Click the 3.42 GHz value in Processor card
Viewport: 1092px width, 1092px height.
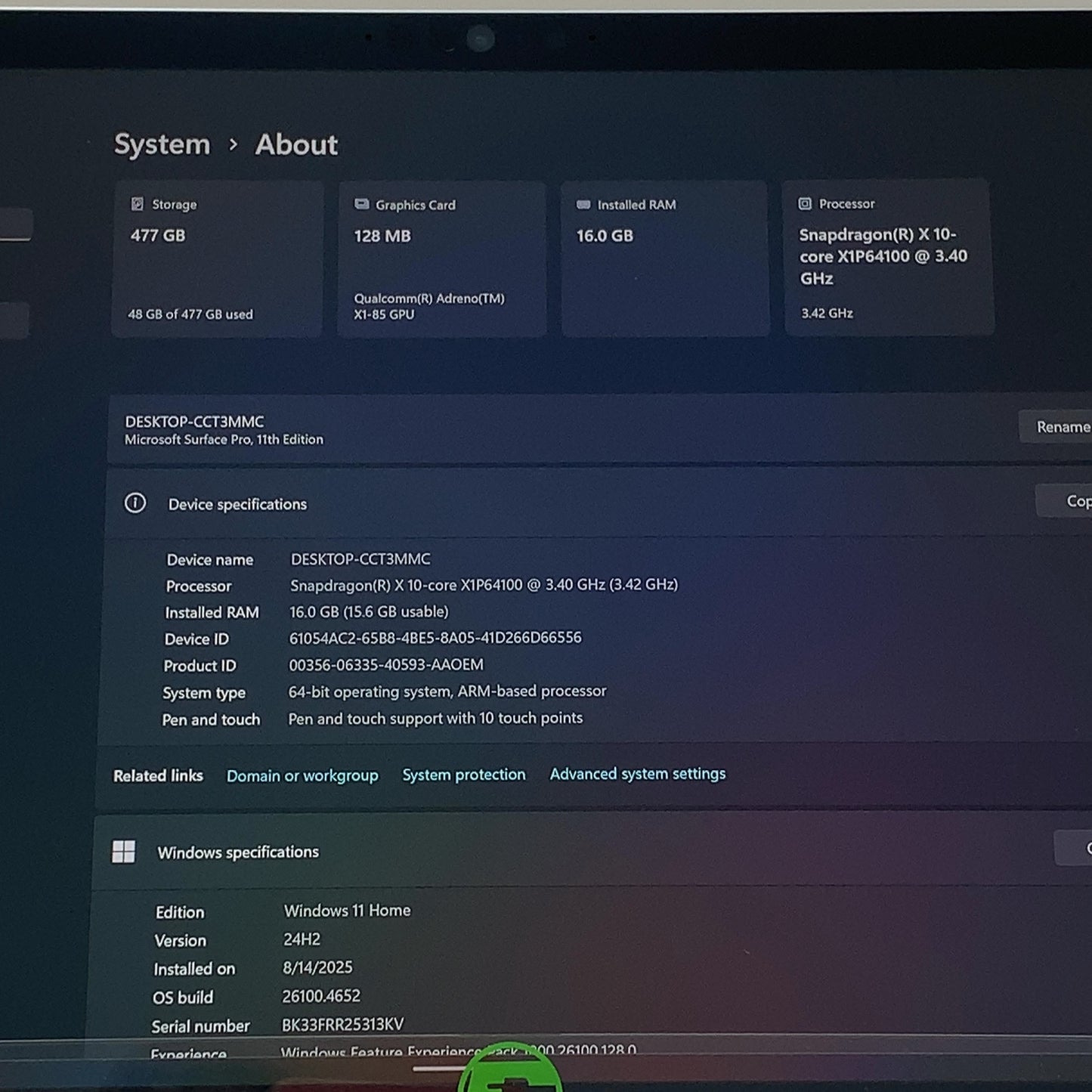pyautogui.click(x=827, y=313)
